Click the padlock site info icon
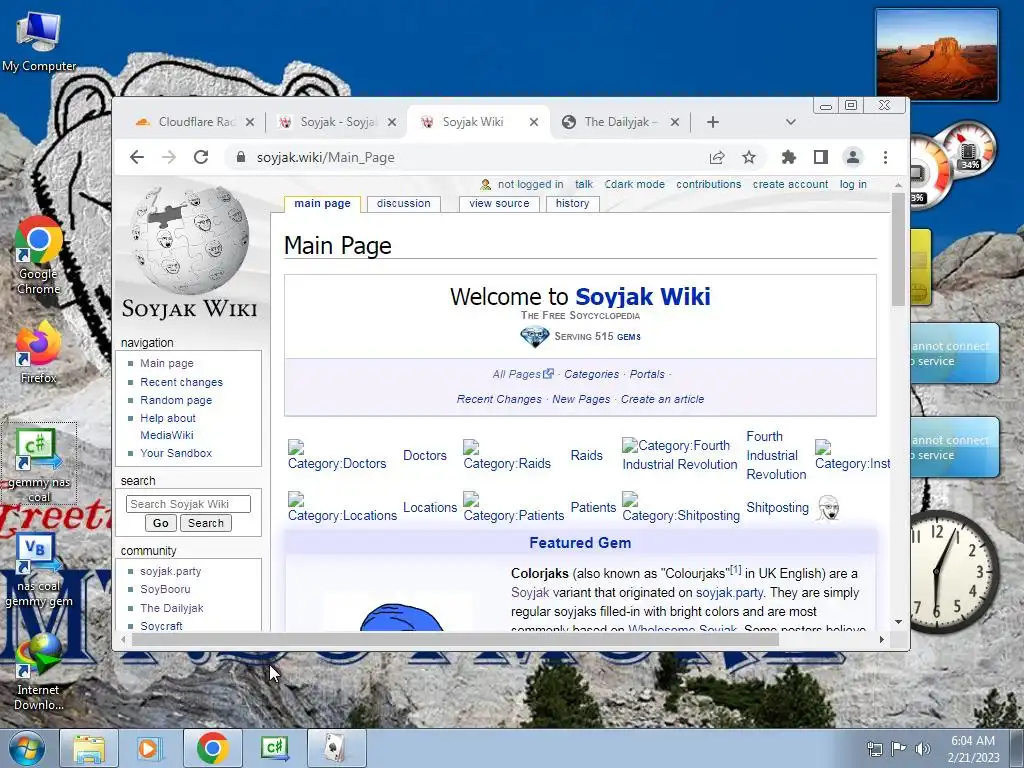The width and height of the screenshot is (1024, 768). pos(241,157)
